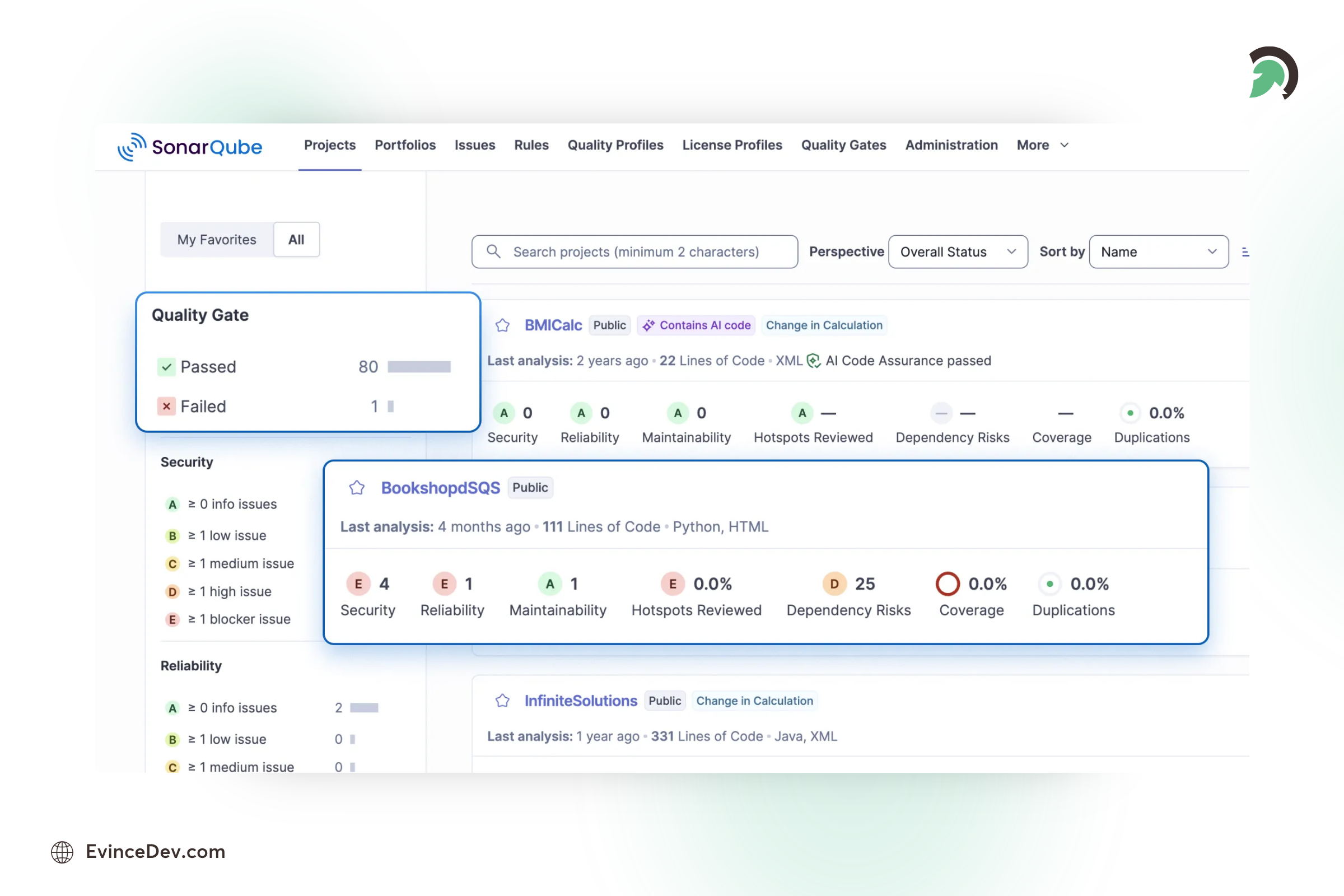Open the Perspective Overall Status dropdown
1344x896 pixels.
point(958,252)
